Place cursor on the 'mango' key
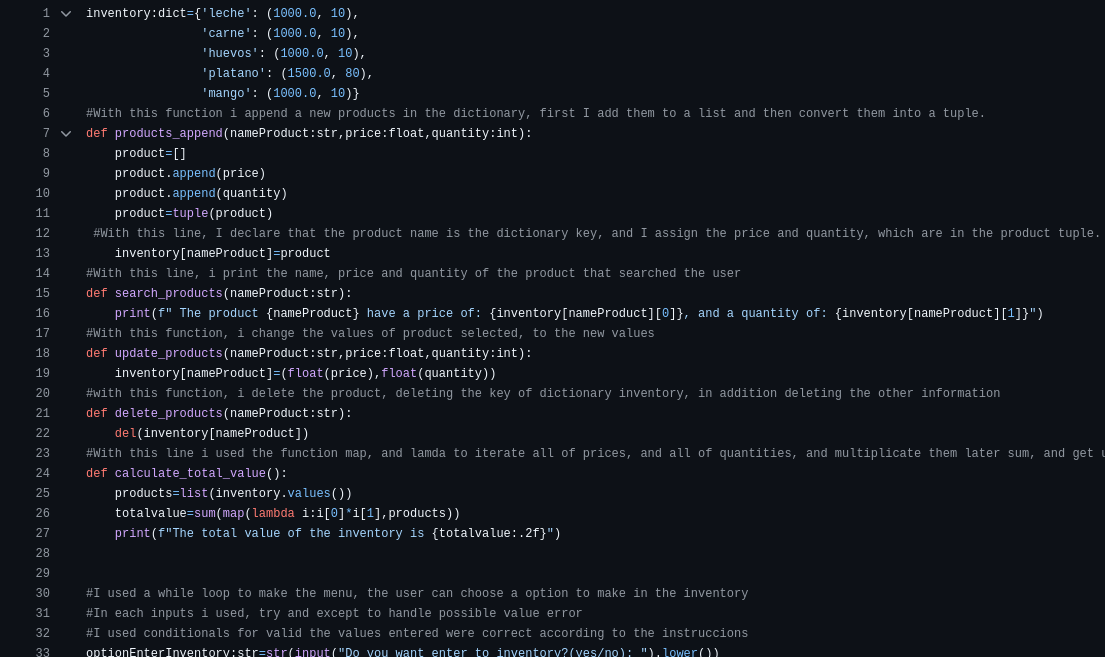The width and height of the screenshot is (1105, 657). [x=226, y=94]
